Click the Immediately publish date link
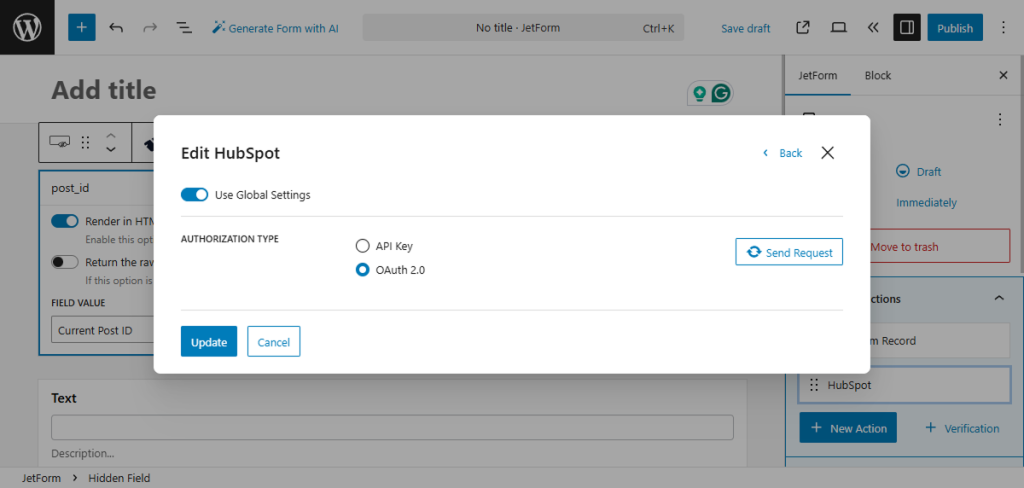 coord(926,203)
